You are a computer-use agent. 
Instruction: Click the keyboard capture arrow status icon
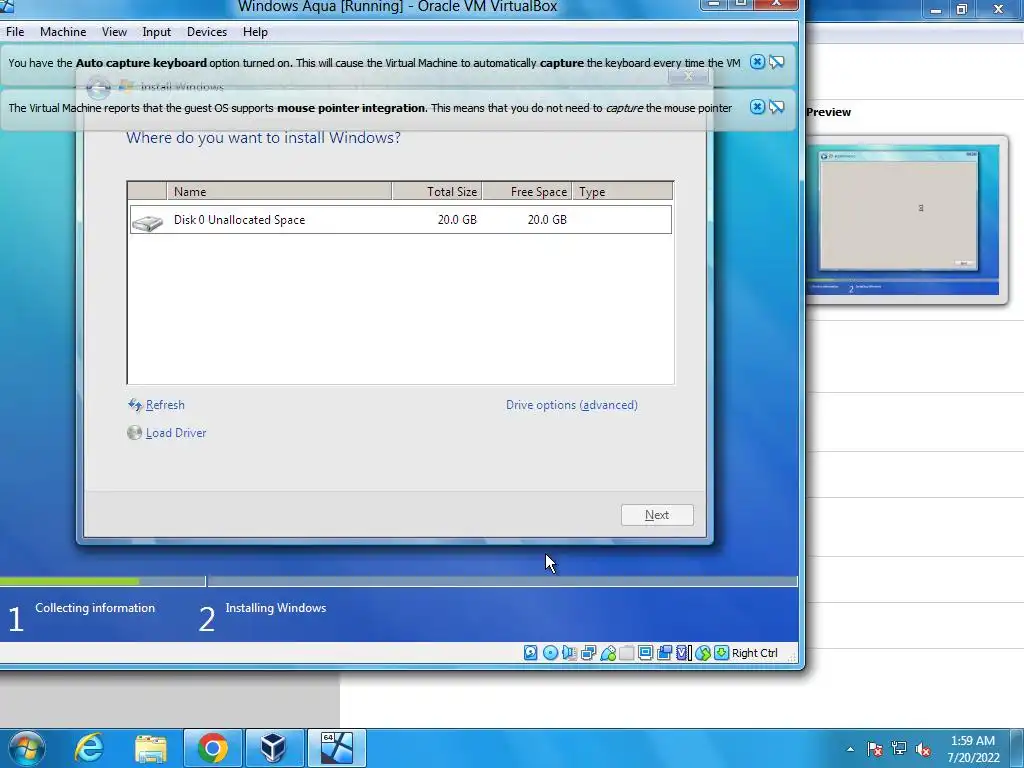tap(721, 652)
